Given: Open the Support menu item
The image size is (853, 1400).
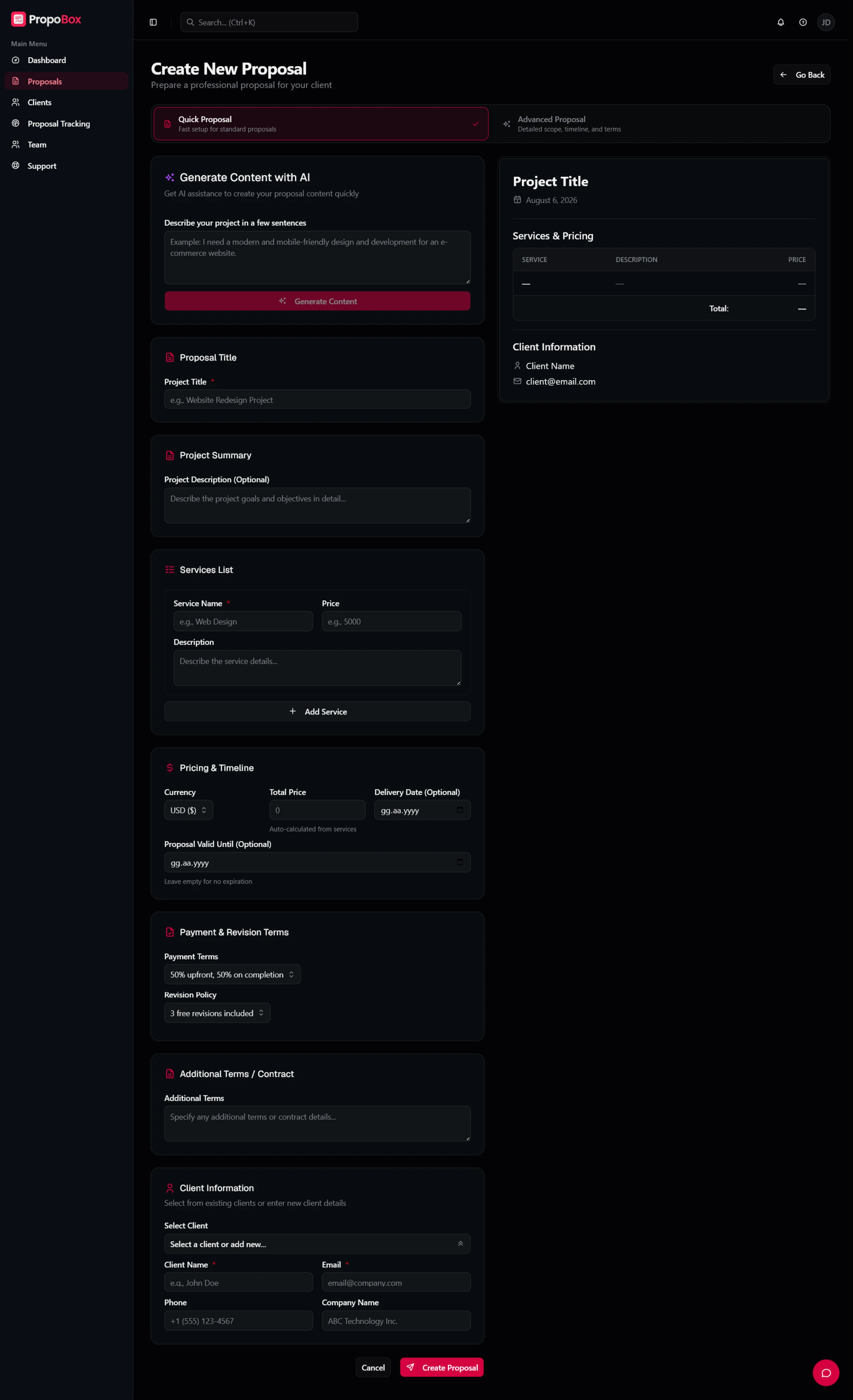Looking at the screenshot, I should [67, 165].
